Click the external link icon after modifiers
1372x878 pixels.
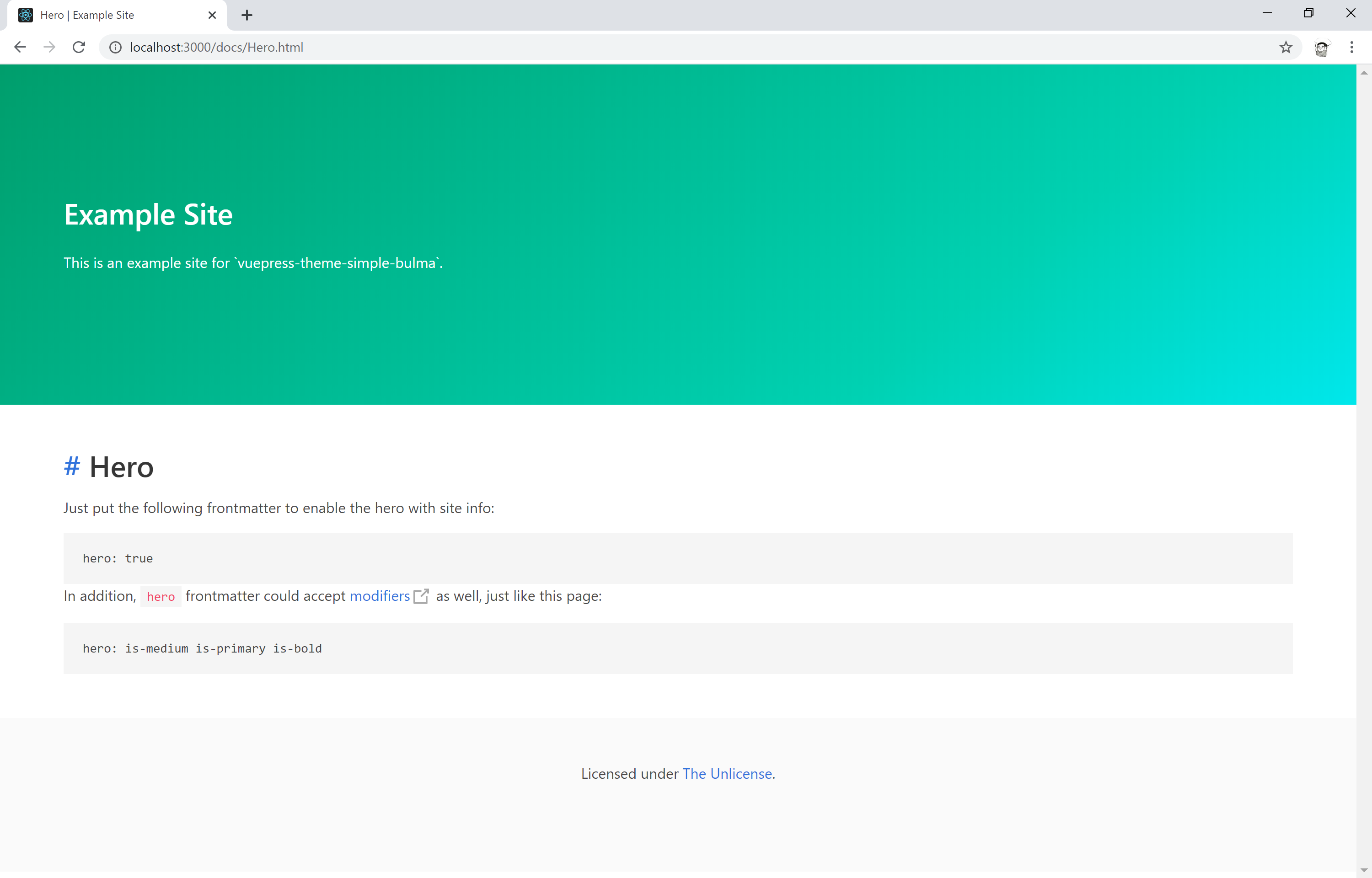pos(421,596)
